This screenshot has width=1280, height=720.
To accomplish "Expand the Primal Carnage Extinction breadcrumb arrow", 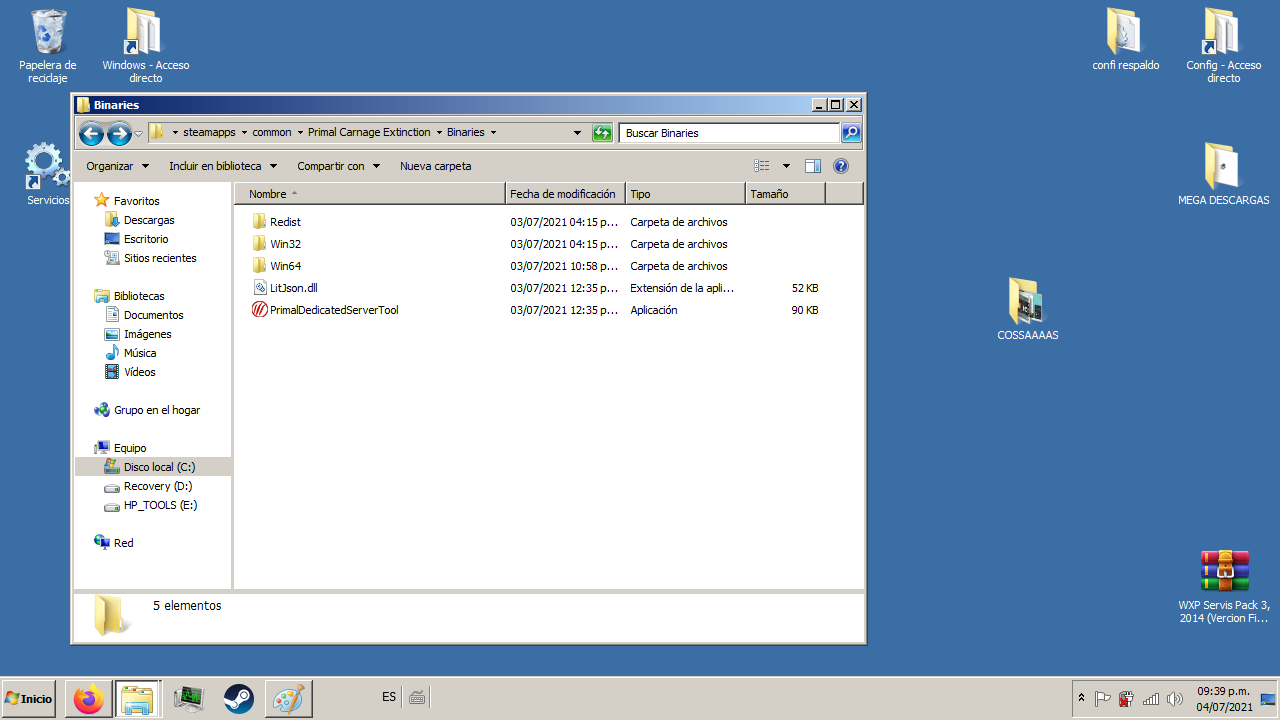I will pyautogui.click(x=439, y=132).
